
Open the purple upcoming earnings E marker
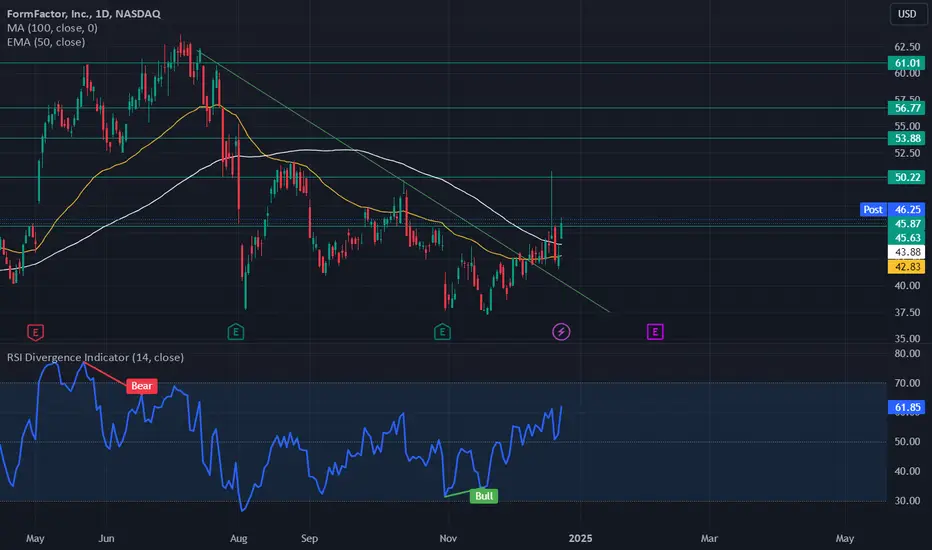655,332
